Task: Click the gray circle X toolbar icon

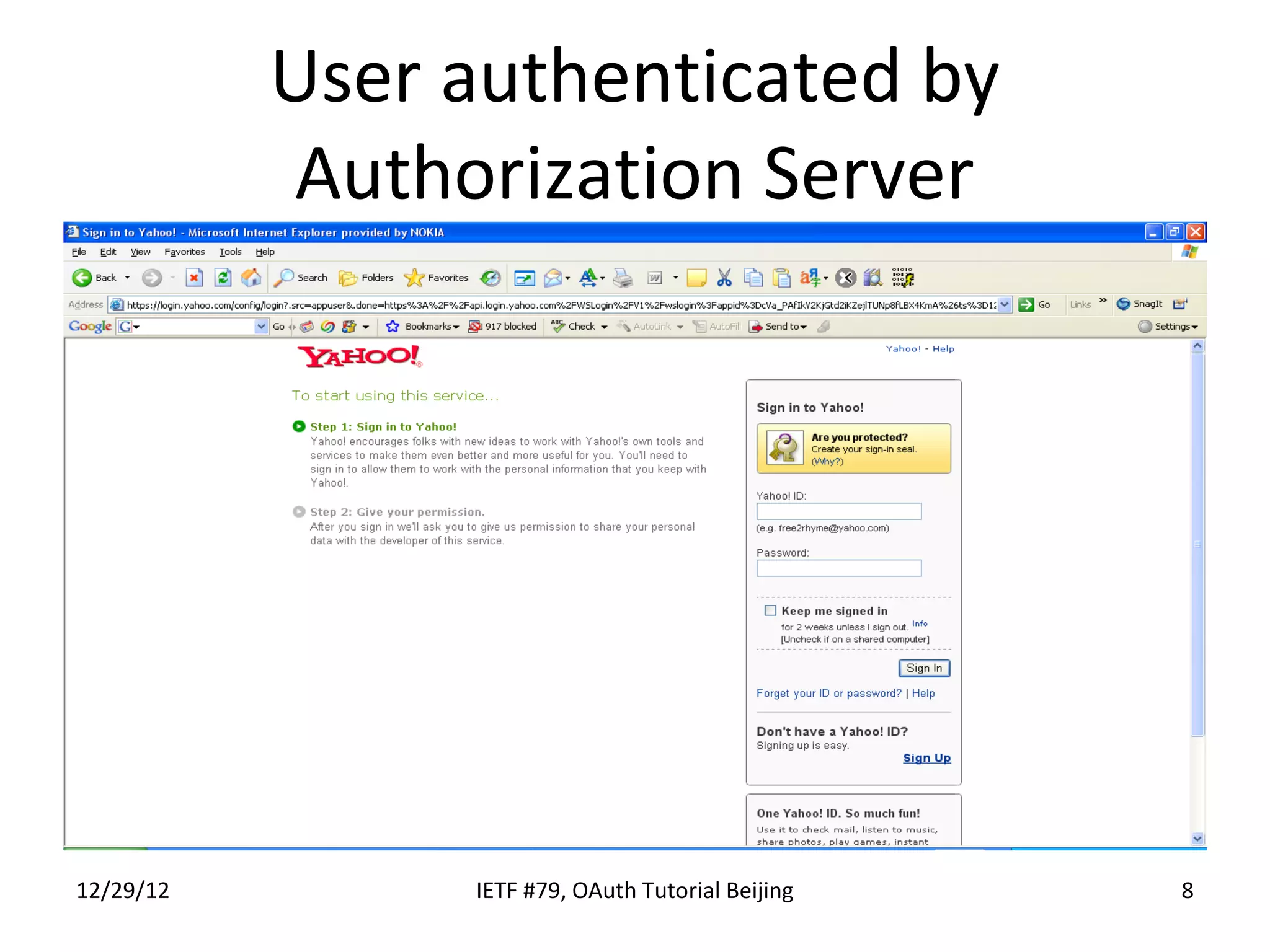Action: [x=845, y=278]
